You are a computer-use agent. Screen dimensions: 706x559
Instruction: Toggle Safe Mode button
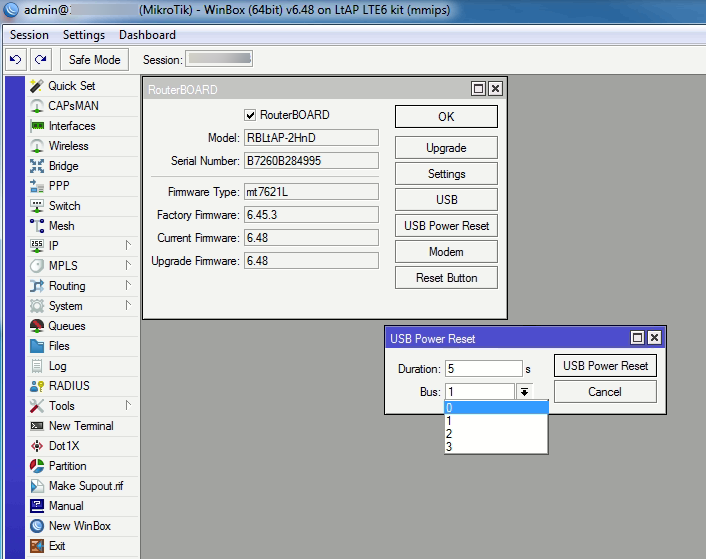[95, 59]
